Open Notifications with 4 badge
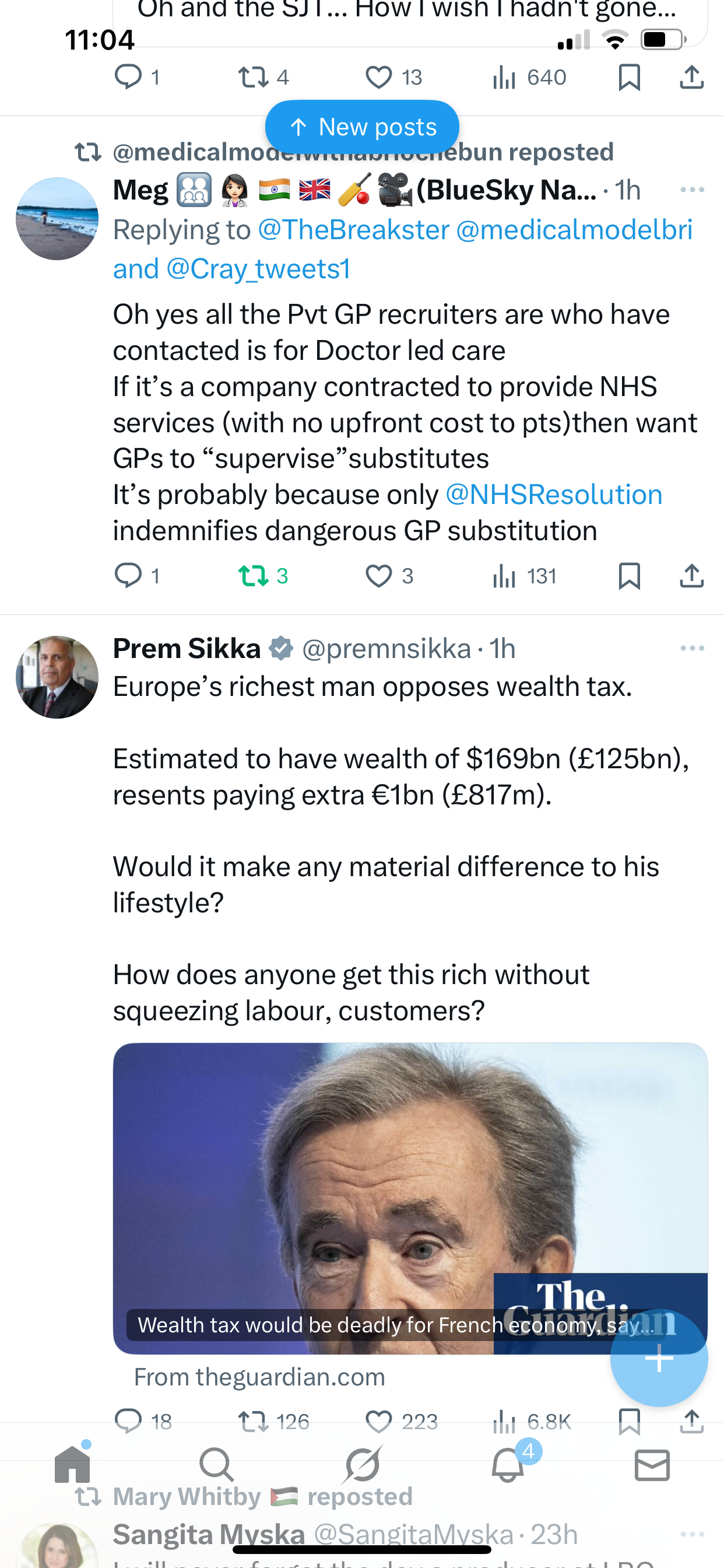This screenshot has width=724, height=1568. click(x=507, y=1465)
